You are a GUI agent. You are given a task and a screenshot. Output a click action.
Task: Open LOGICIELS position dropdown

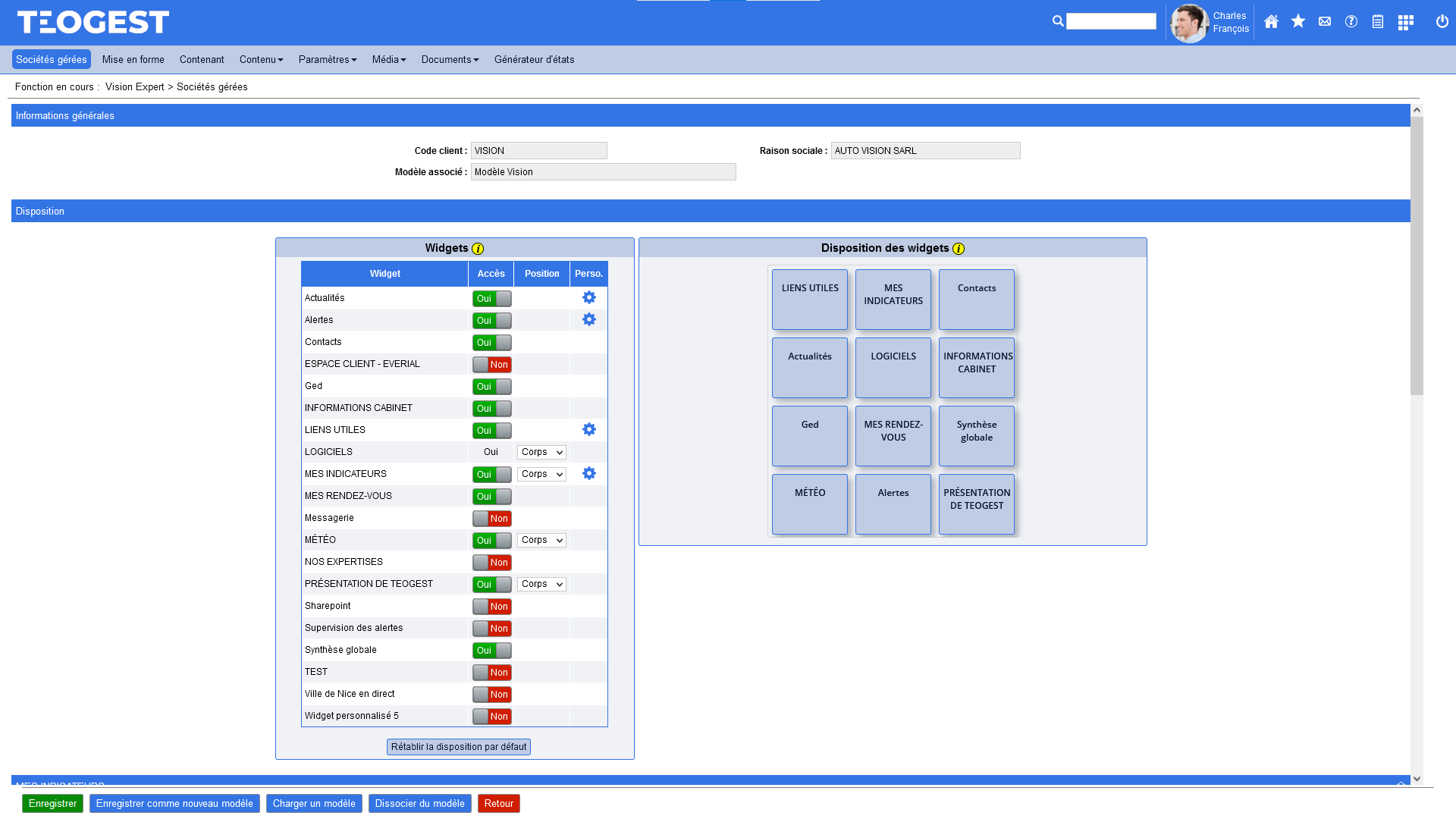541,453
